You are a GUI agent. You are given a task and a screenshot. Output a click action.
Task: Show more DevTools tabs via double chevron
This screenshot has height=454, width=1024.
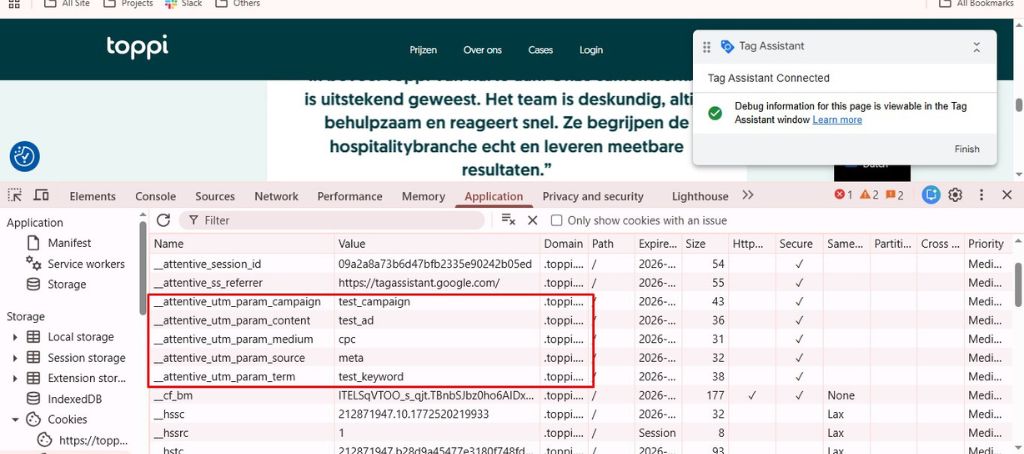tap(747, 195)
